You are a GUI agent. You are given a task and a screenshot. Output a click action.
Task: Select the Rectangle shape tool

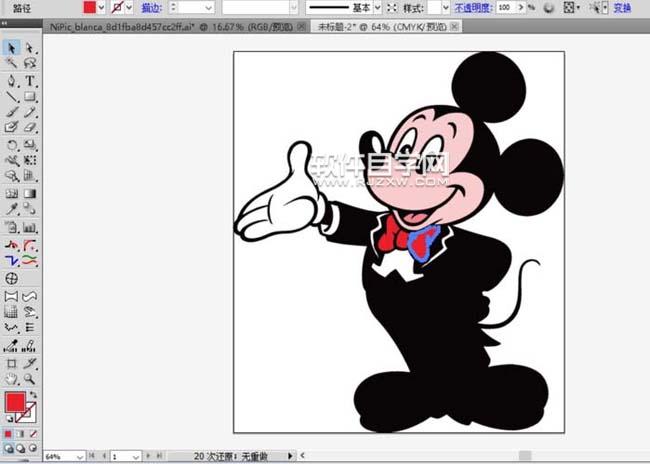29,97
